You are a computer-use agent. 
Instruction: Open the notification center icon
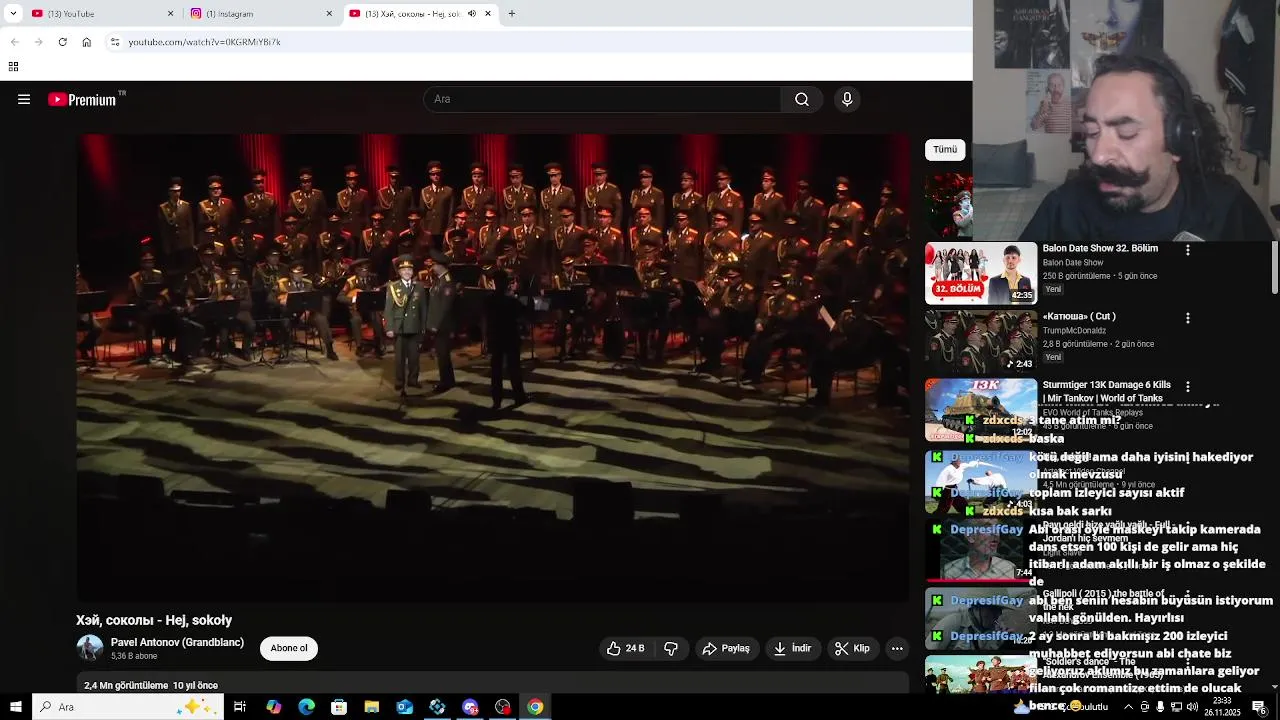tap(1259, 707)
